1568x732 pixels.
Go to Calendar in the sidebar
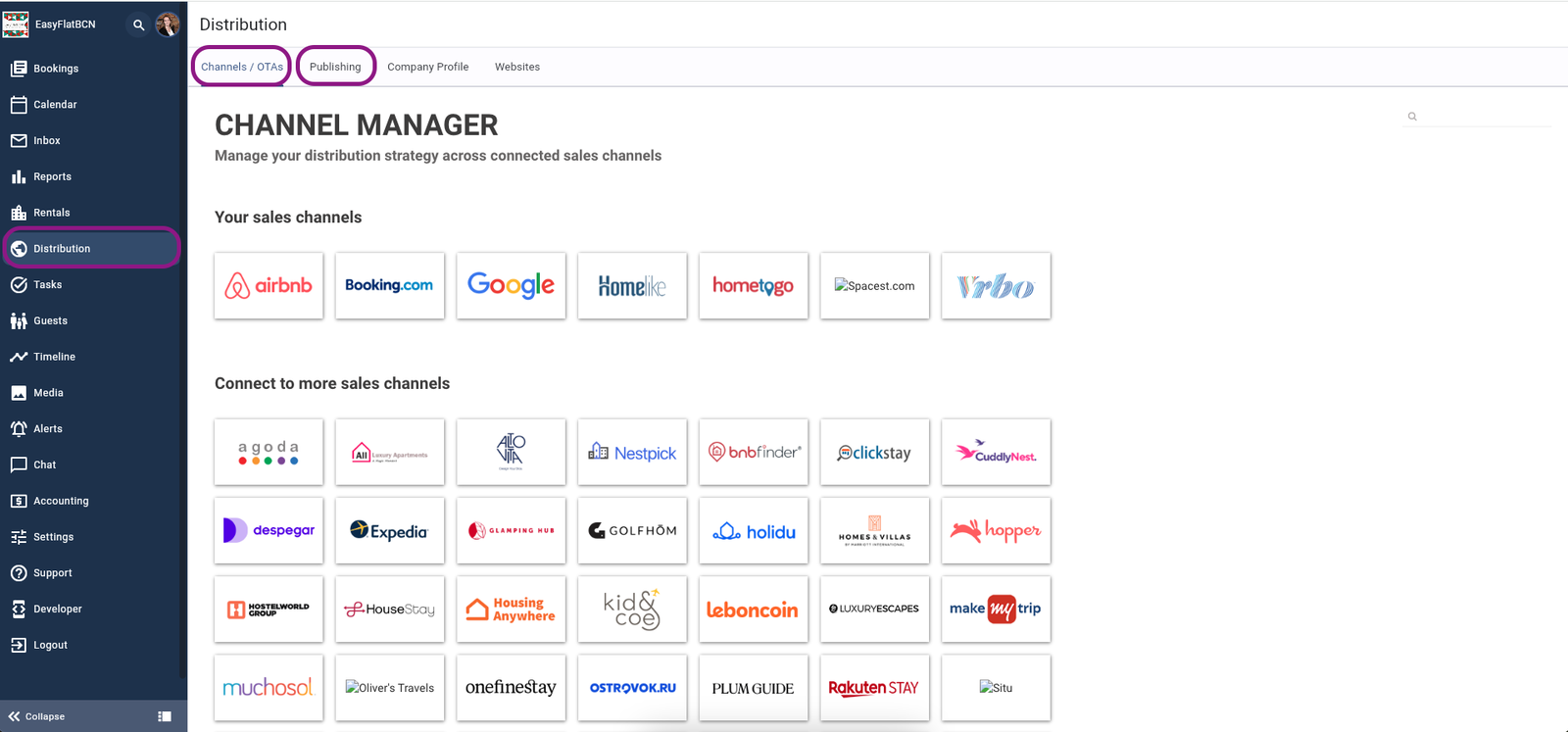tap(55, 105)
